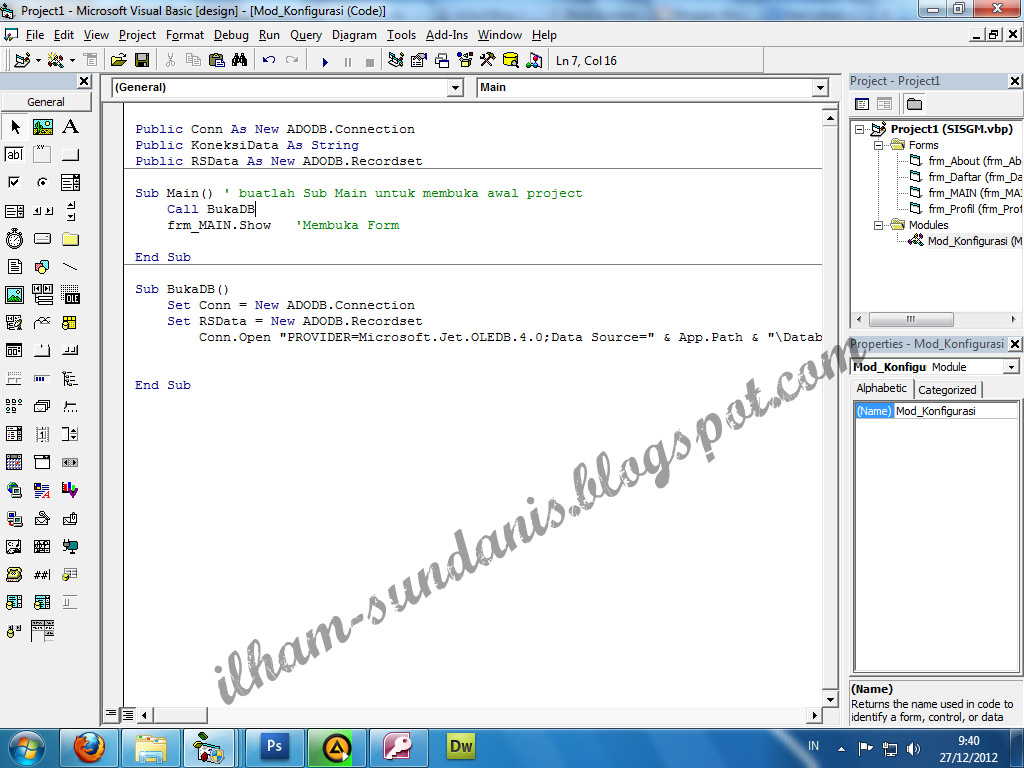Click the code editor horizontal scrollbar thumb

(180, 715)
